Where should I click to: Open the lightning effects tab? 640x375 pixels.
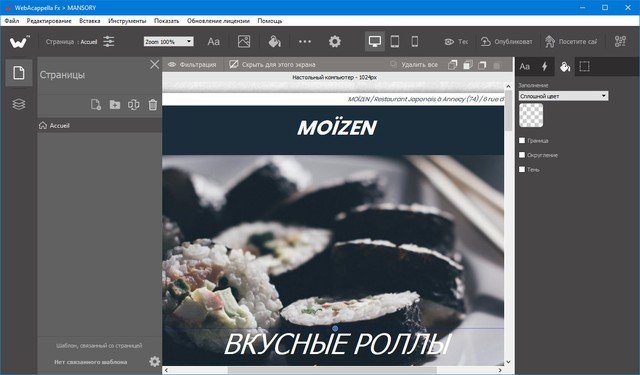544,67
